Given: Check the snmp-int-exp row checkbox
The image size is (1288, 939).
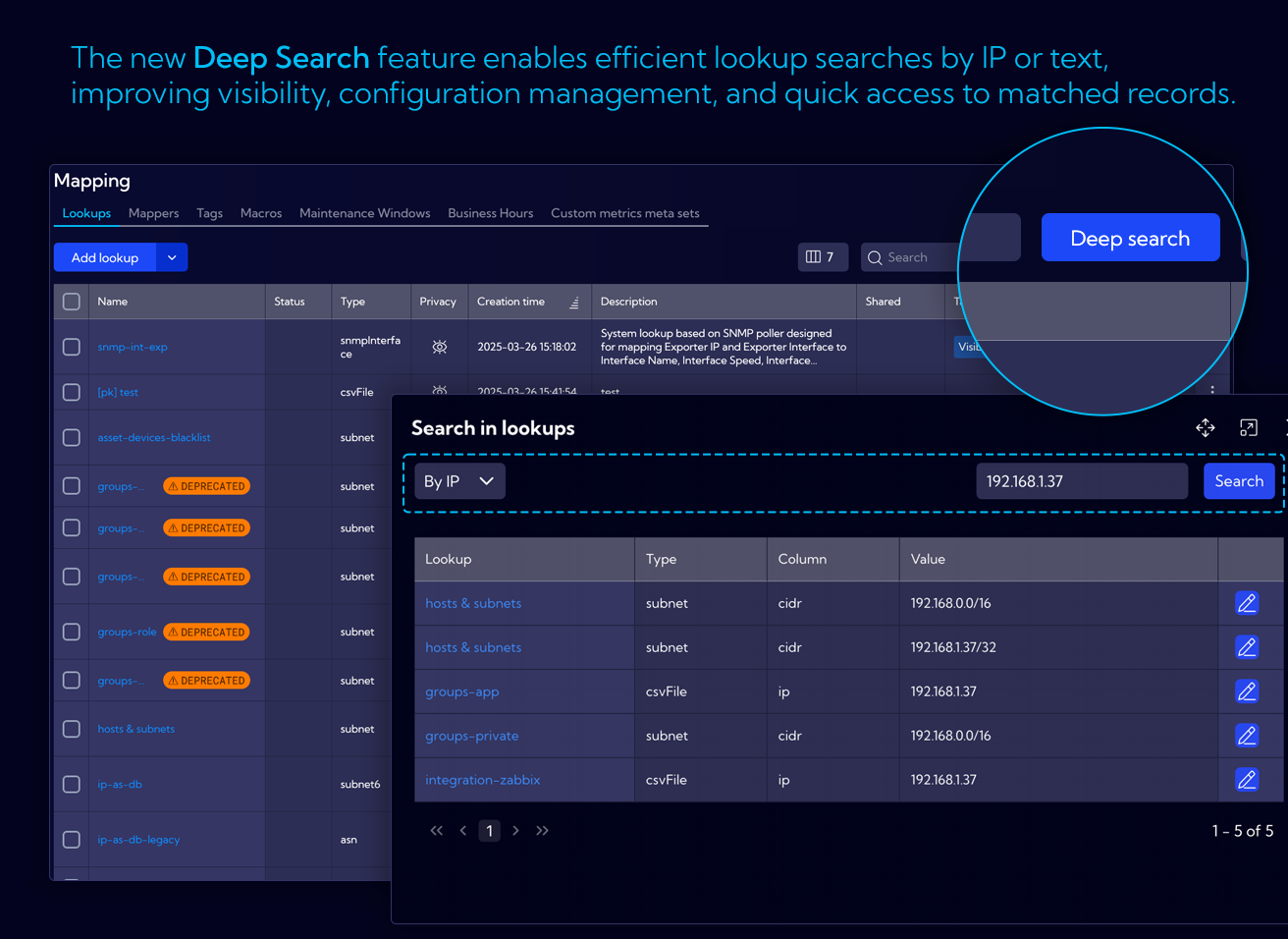Looking at the screenshot, I should click(72, 347).
